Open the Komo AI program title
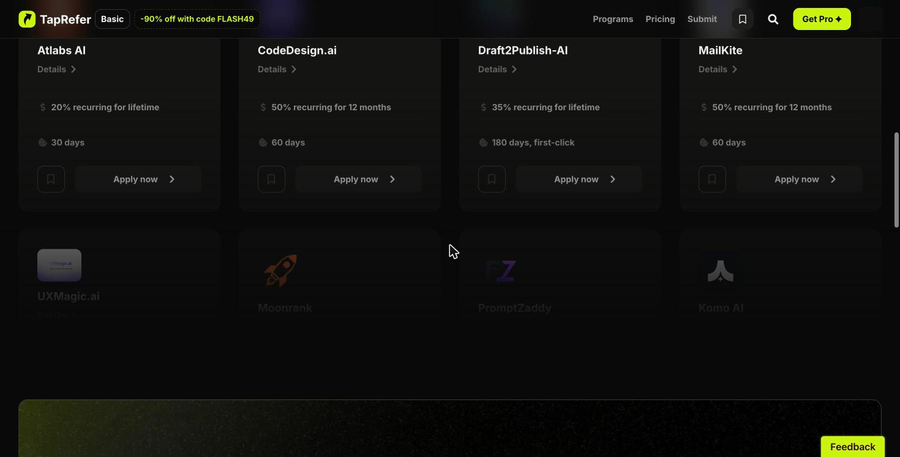 tap(721, 308)
